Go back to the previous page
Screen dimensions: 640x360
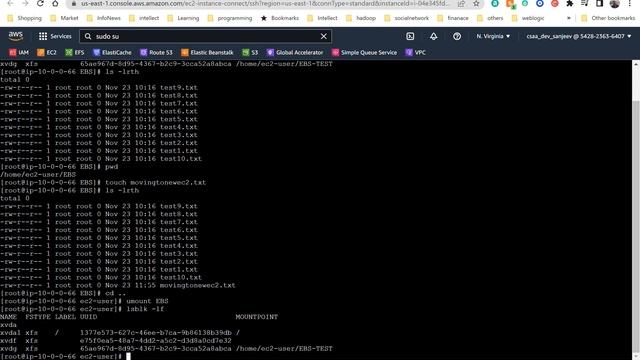pyautogui.click(x=11, y=4)
